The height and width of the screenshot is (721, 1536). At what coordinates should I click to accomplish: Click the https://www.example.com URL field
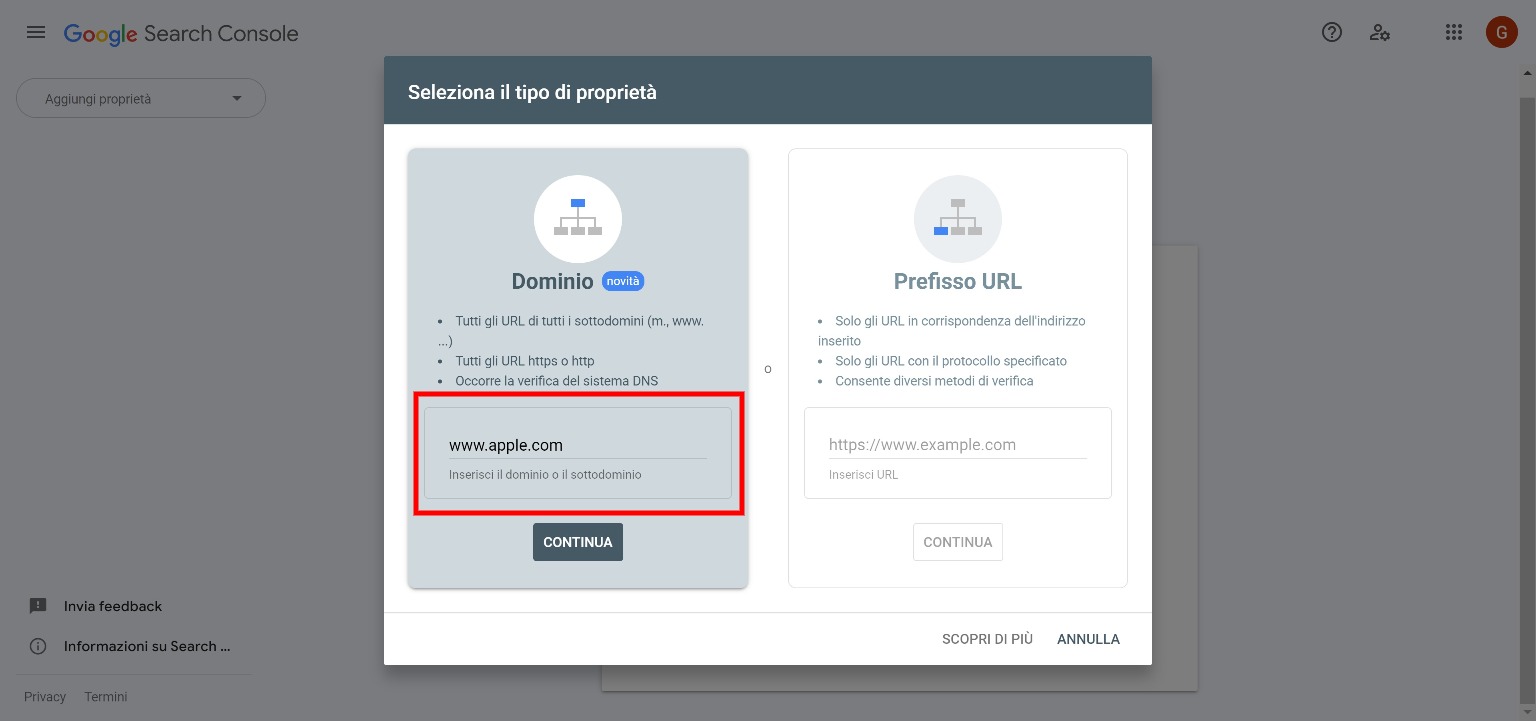pos(958,445)
